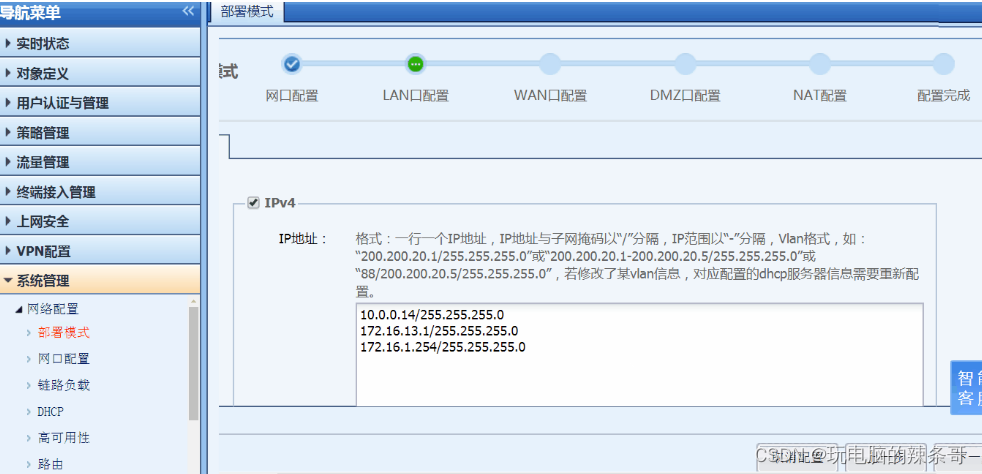Viewport: 982px width, 474px height.
Task: Click the LAN口配置 step label
Action: click(x=415, y=96)
